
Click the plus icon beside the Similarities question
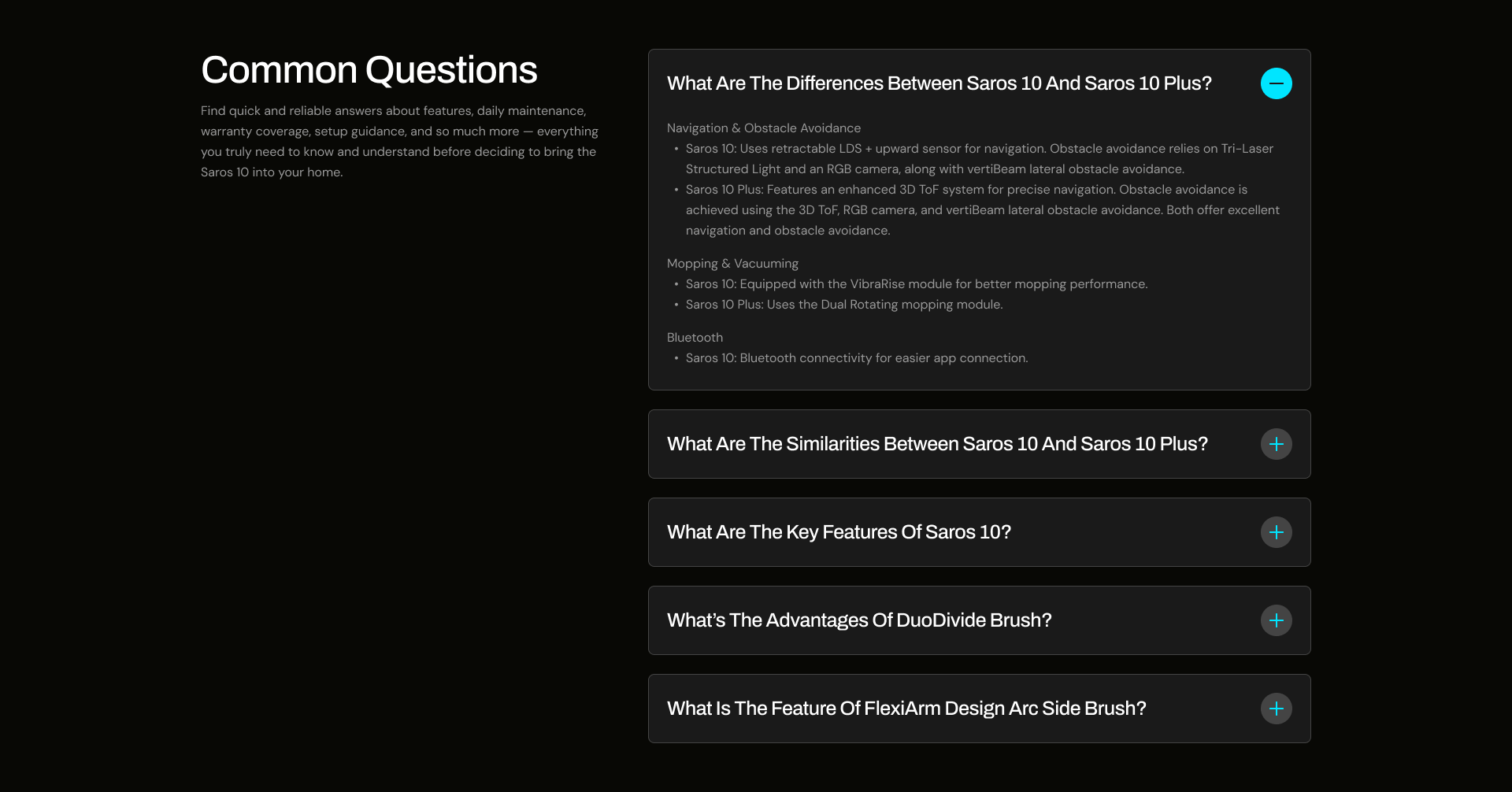[x=1276, y=444]
